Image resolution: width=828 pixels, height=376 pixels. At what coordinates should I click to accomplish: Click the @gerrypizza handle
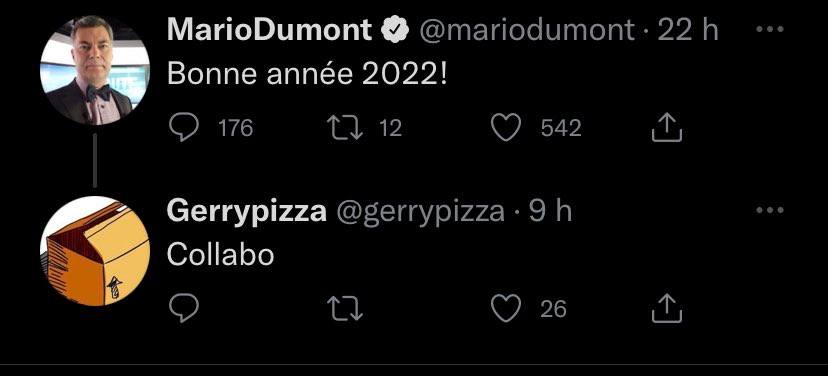420,212
